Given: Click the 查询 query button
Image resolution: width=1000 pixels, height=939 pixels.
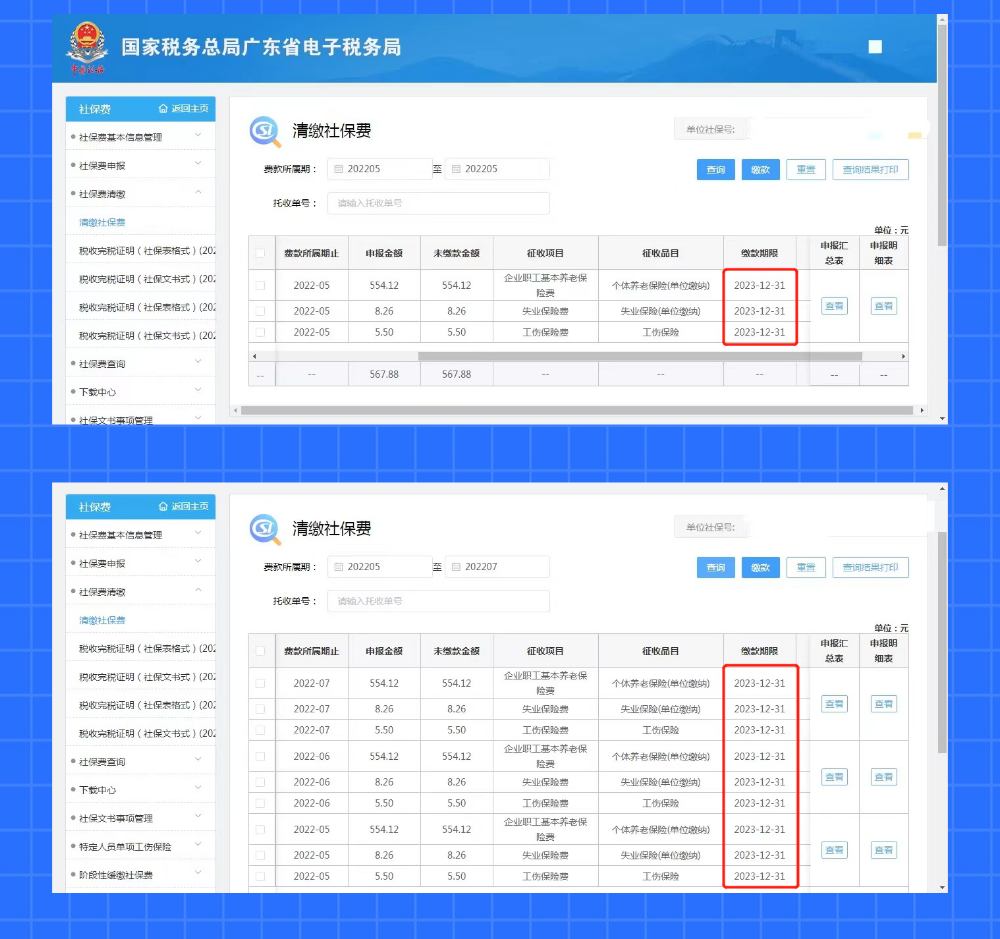Looking at the screenshot, I should point(714,169).
